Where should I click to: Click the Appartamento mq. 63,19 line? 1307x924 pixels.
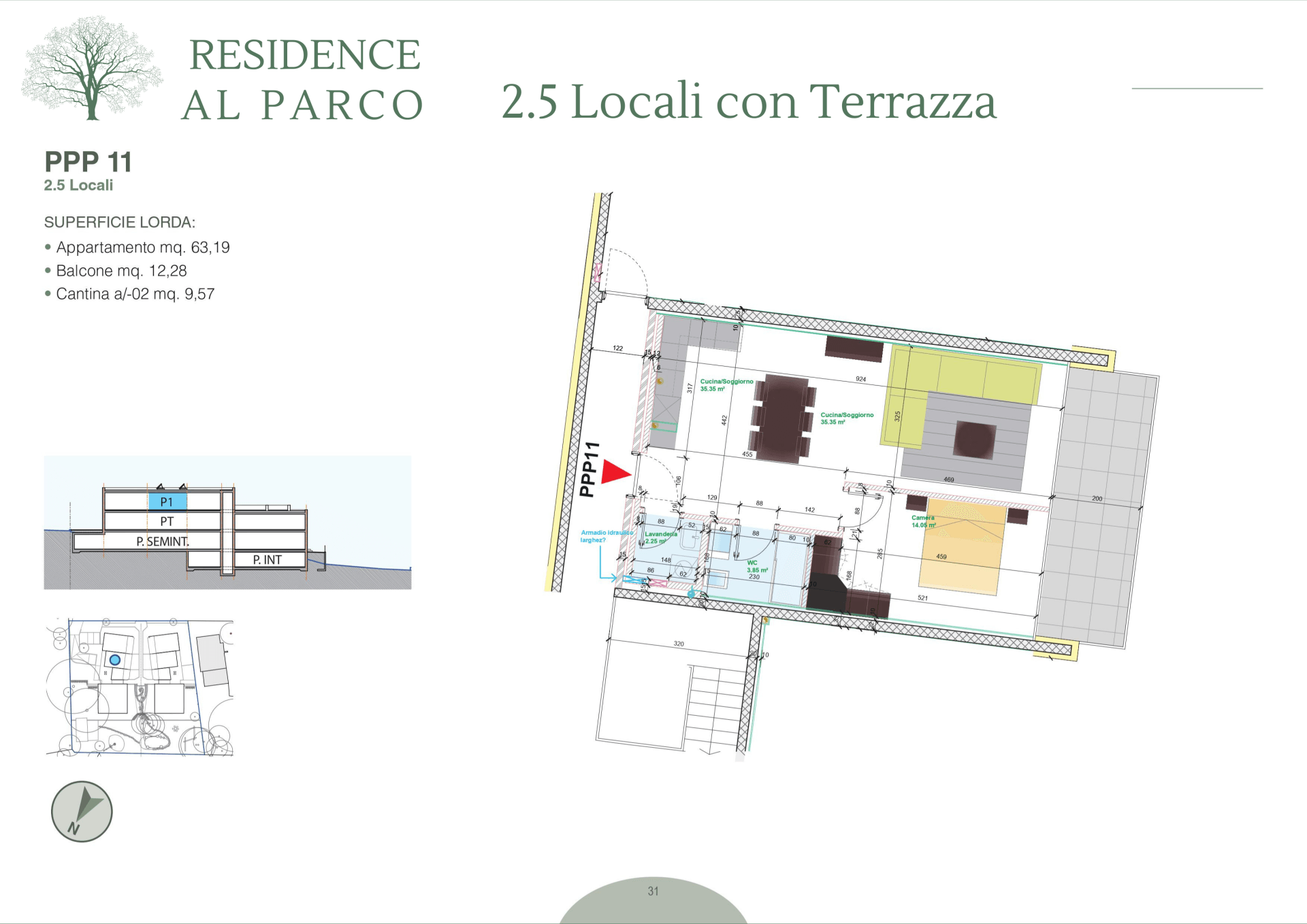click(142, 248)
